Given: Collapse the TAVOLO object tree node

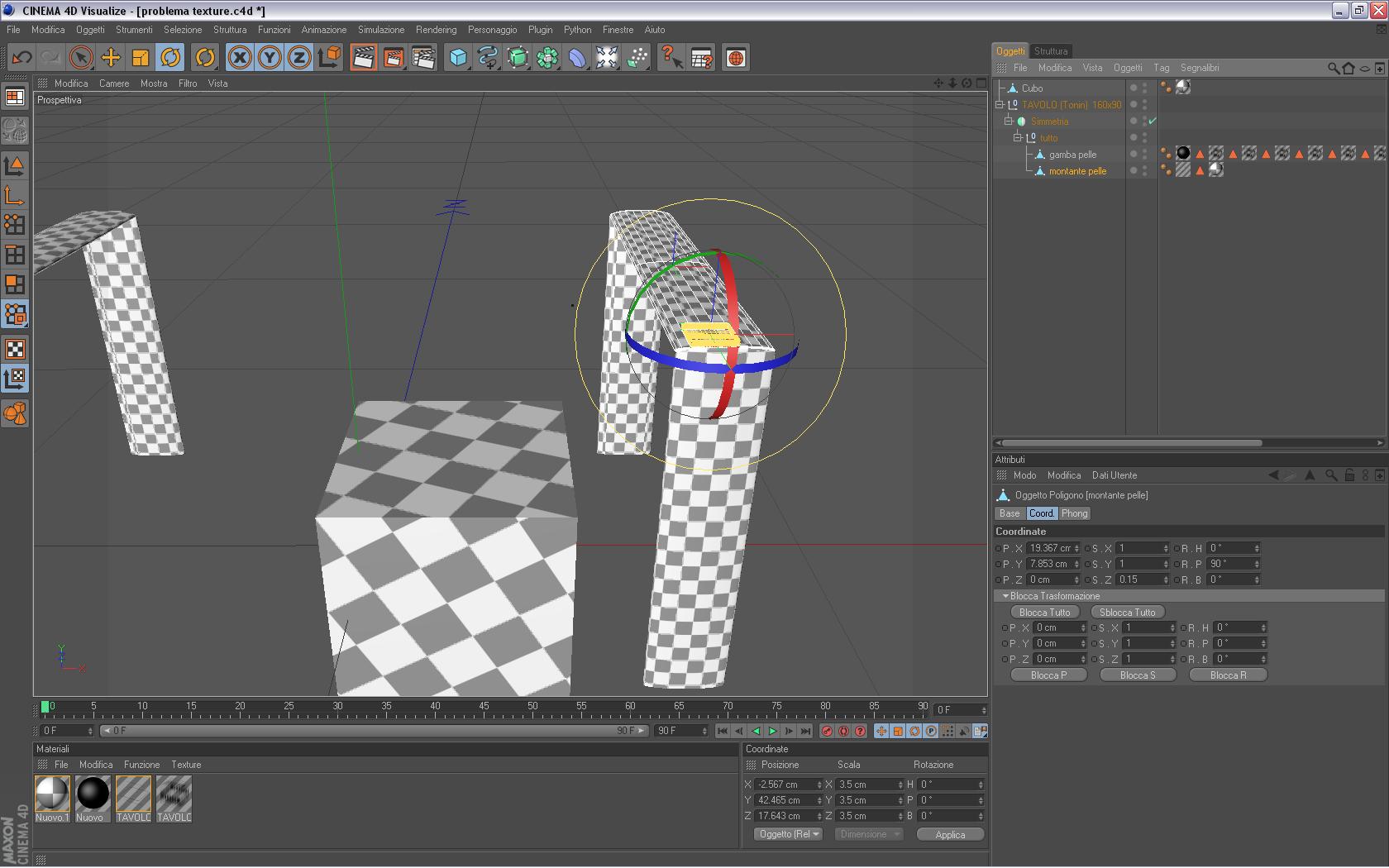Looking at the screenshot, I should pos(1000,105).
